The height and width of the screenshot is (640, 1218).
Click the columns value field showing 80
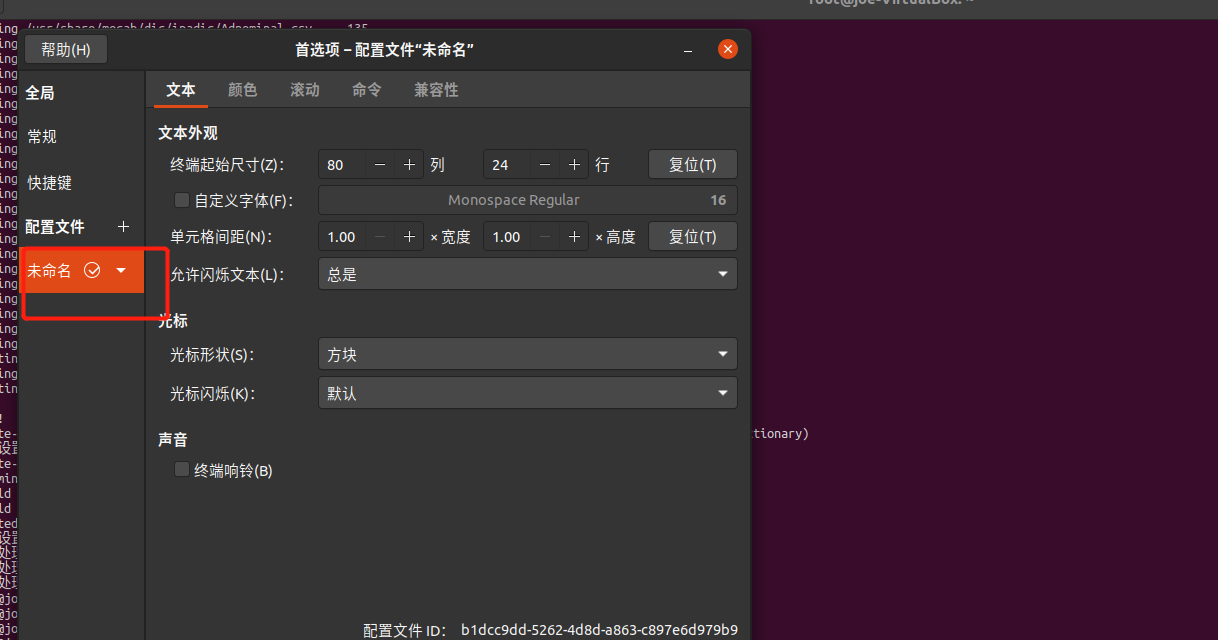point(342,165)
